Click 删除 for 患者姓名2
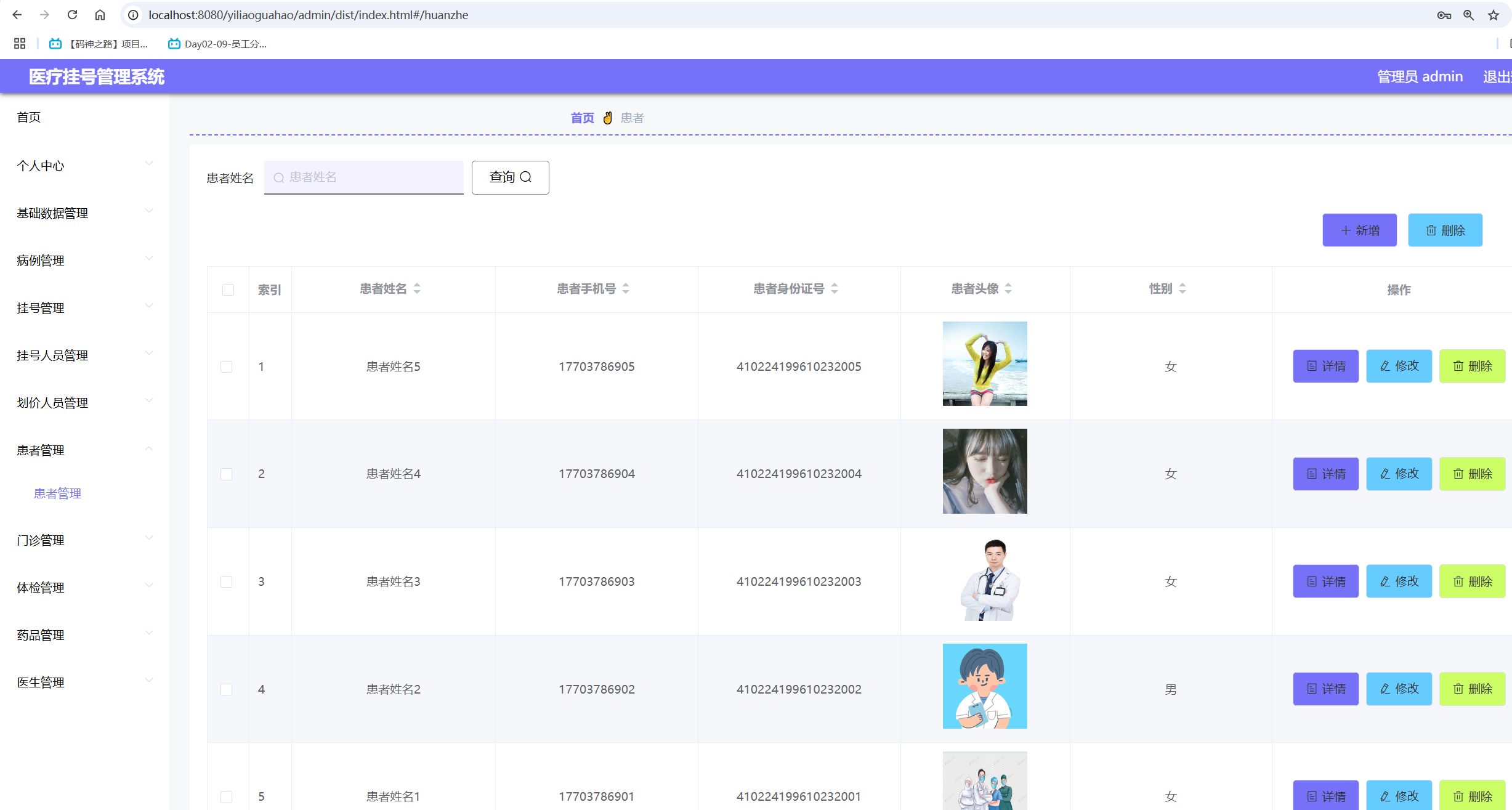 [1473, 689]
